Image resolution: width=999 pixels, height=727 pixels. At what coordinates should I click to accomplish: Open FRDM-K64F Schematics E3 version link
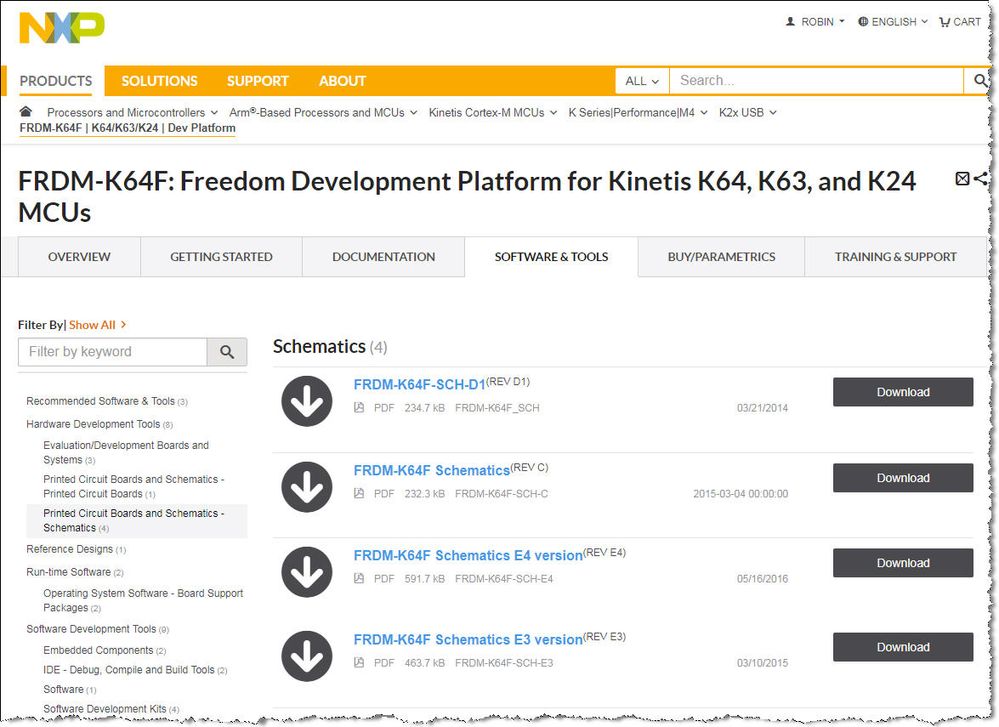(468, 640)
